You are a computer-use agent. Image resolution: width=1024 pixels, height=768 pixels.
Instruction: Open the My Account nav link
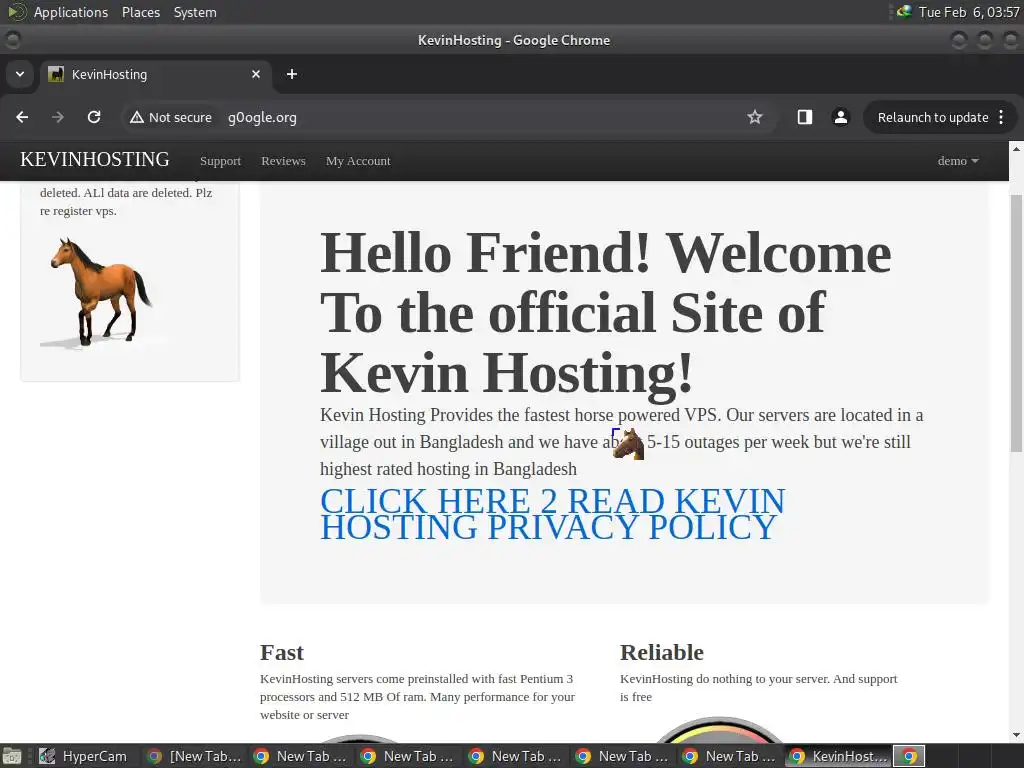click(358, 161)
